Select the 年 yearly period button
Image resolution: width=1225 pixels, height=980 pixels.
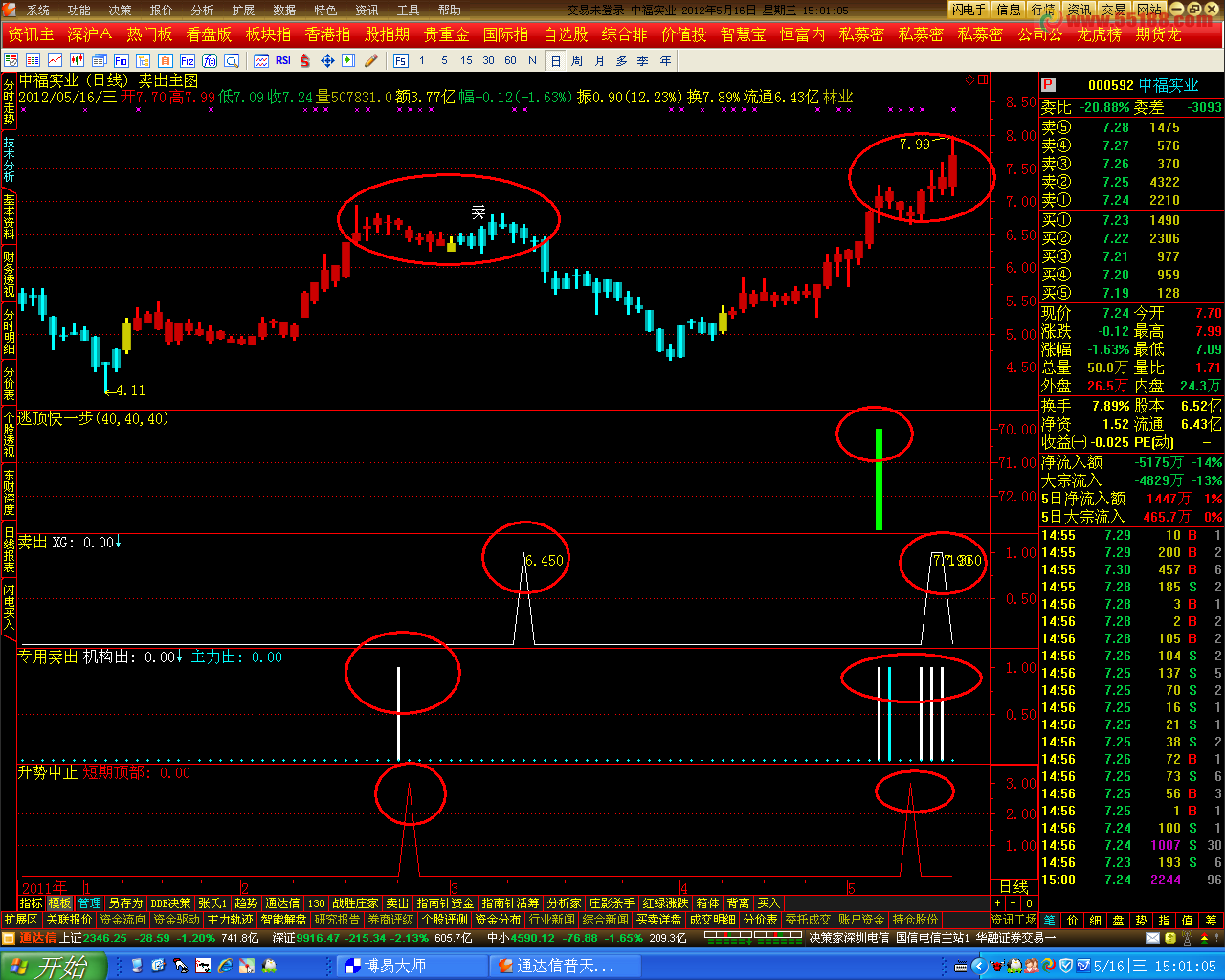(665, 60)
